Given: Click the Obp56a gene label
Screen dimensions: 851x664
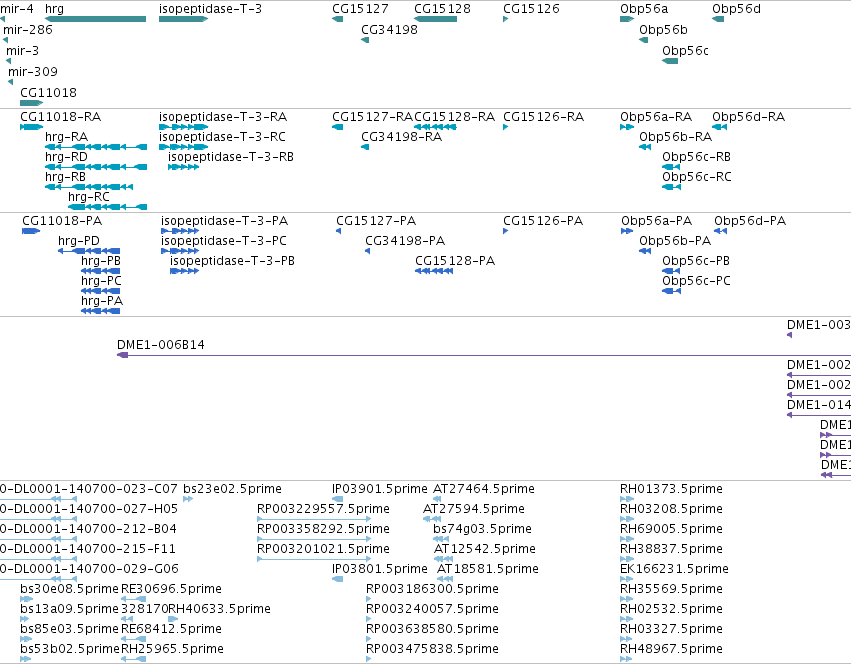Looking at the screenshot, I should point(644,9).
